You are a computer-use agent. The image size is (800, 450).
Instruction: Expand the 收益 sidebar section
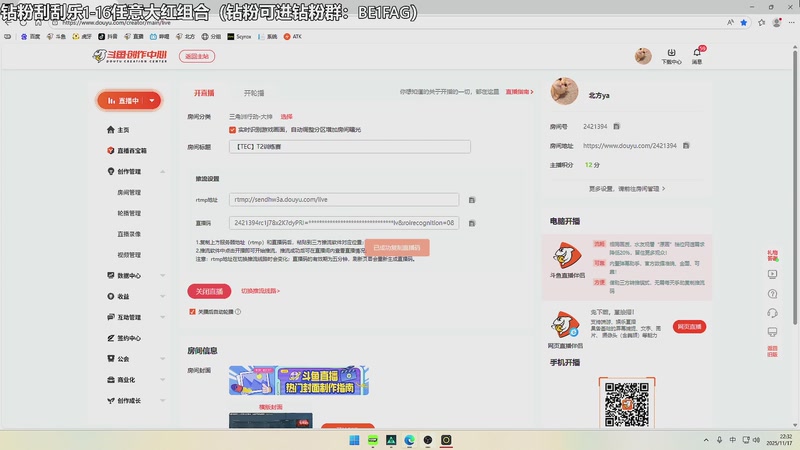[162, 296]
